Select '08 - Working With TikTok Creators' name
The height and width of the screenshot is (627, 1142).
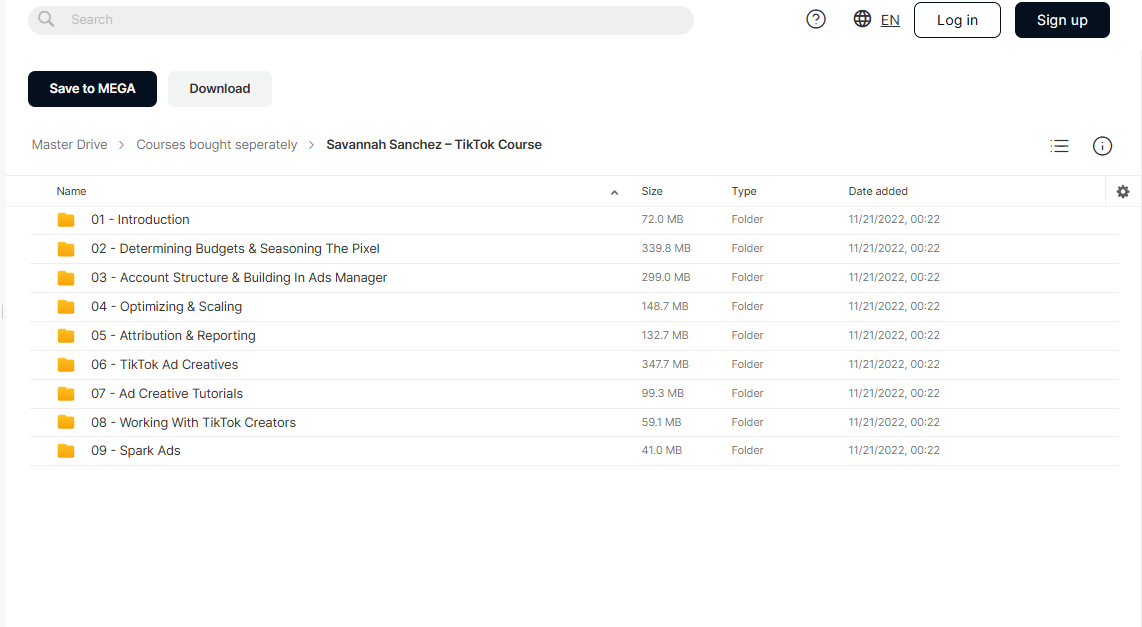click(x=193, y=422)
